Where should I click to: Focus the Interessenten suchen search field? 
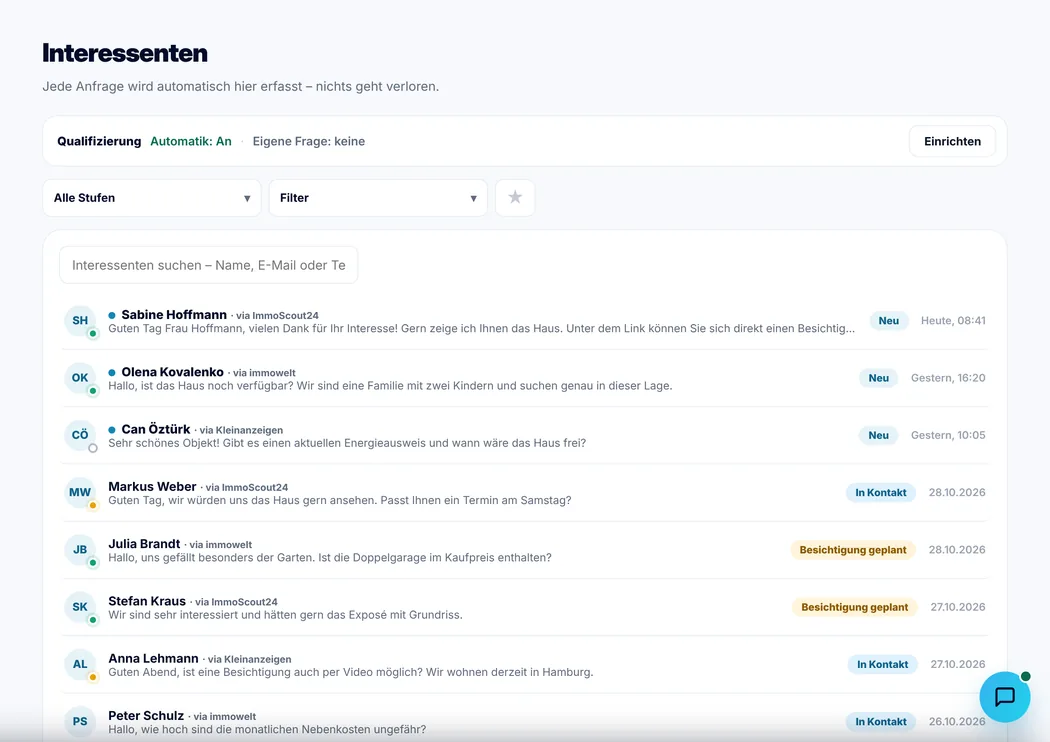tap(209, 265)
